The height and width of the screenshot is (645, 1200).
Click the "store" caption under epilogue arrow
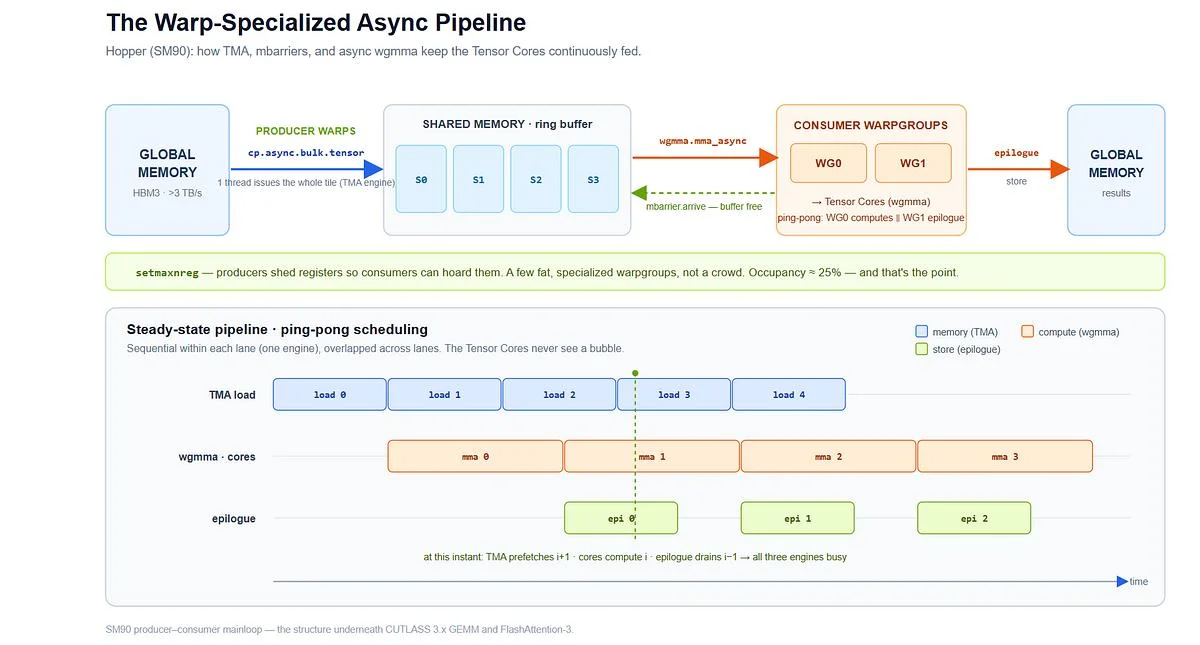pyautogui.click(x=1016, y=181)
